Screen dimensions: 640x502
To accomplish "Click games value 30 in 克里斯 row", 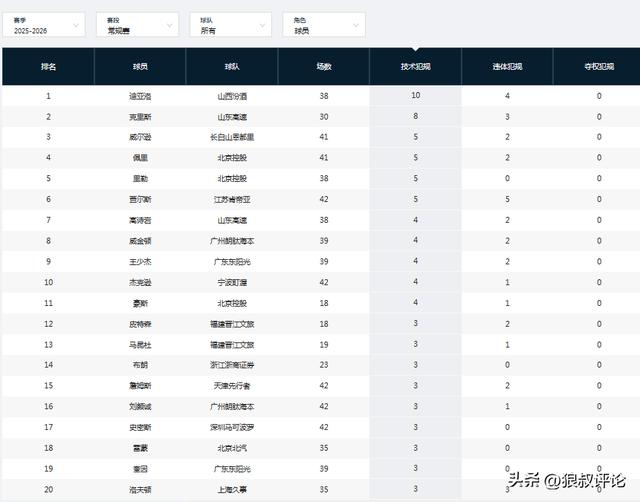I will point(324,117).
